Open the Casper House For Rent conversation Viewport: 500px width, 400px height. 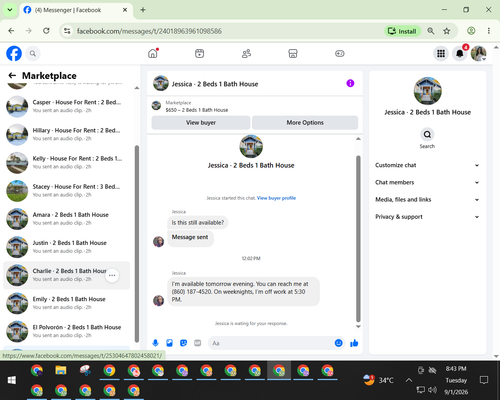(67, 106)
